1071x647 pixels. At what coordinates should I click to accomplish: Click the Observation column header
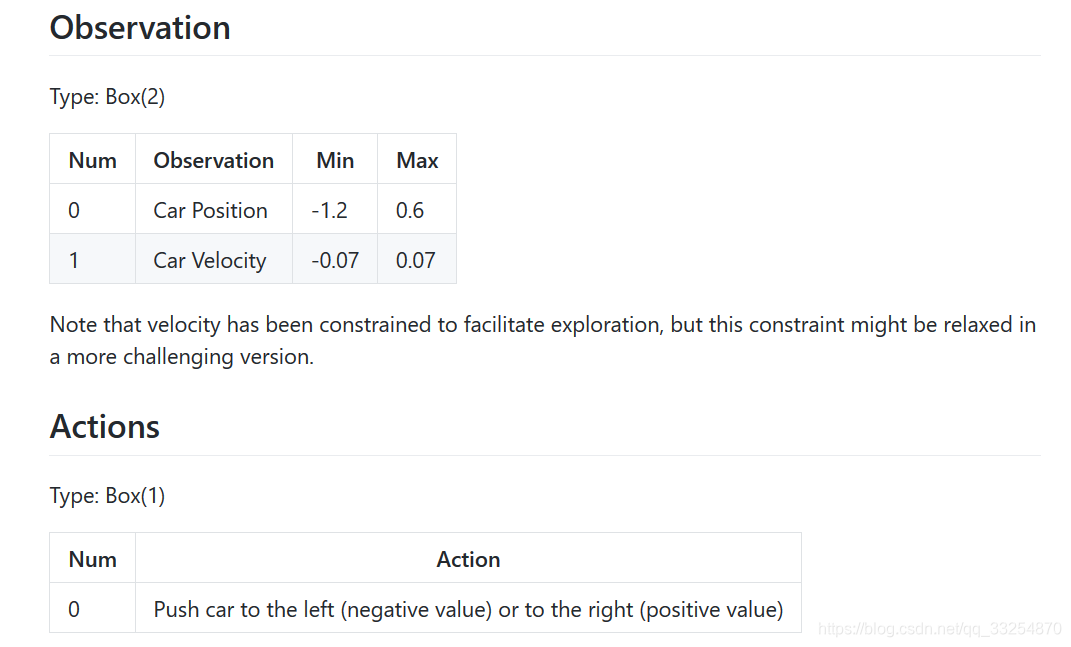(213, 160)
